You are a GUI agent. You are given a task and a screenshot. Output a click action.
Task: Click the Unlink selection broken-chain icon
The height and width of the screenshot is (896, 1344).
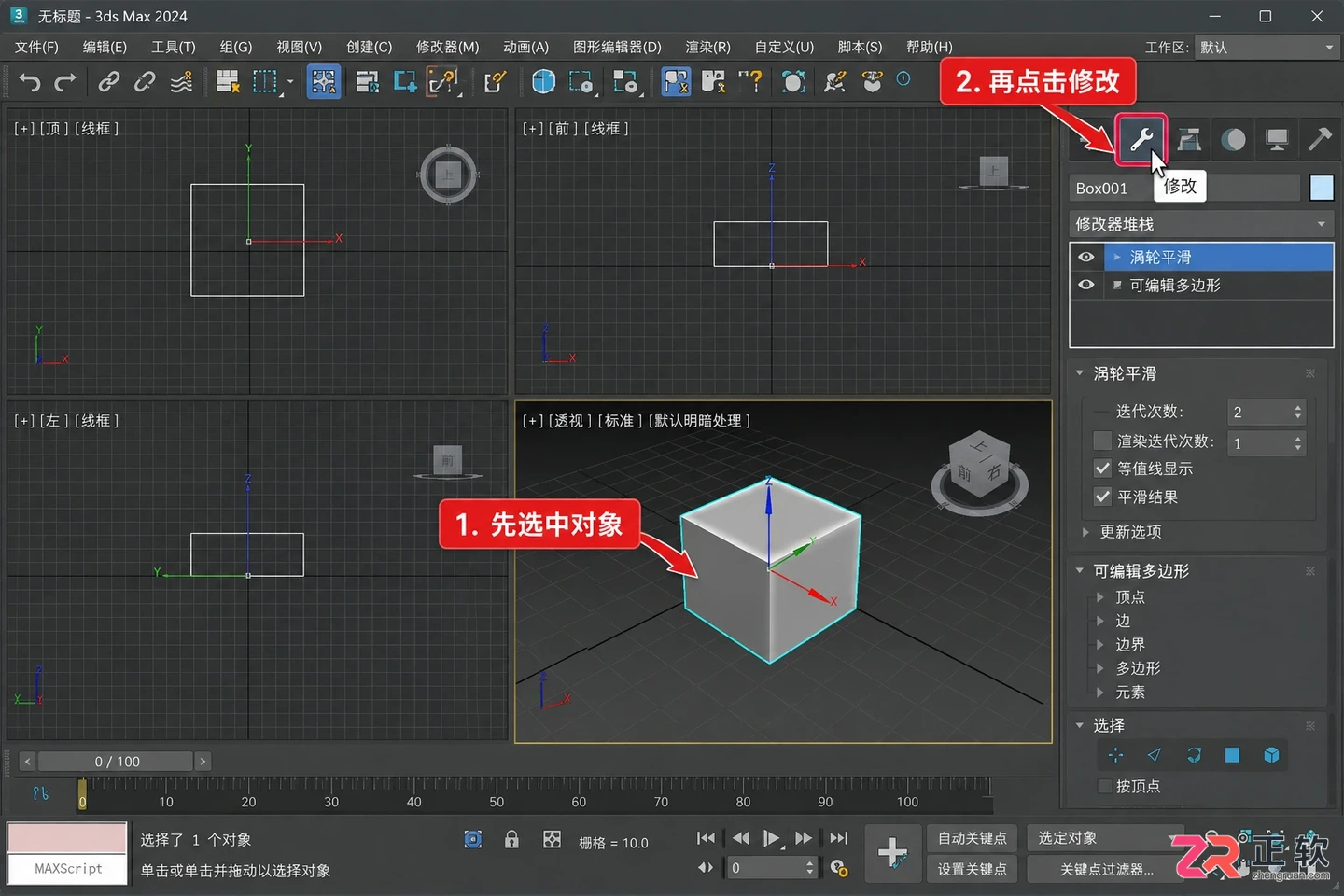145,82
